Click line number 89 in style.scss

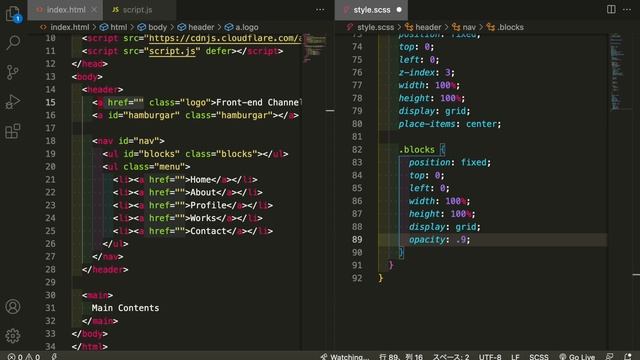point(357,240)
